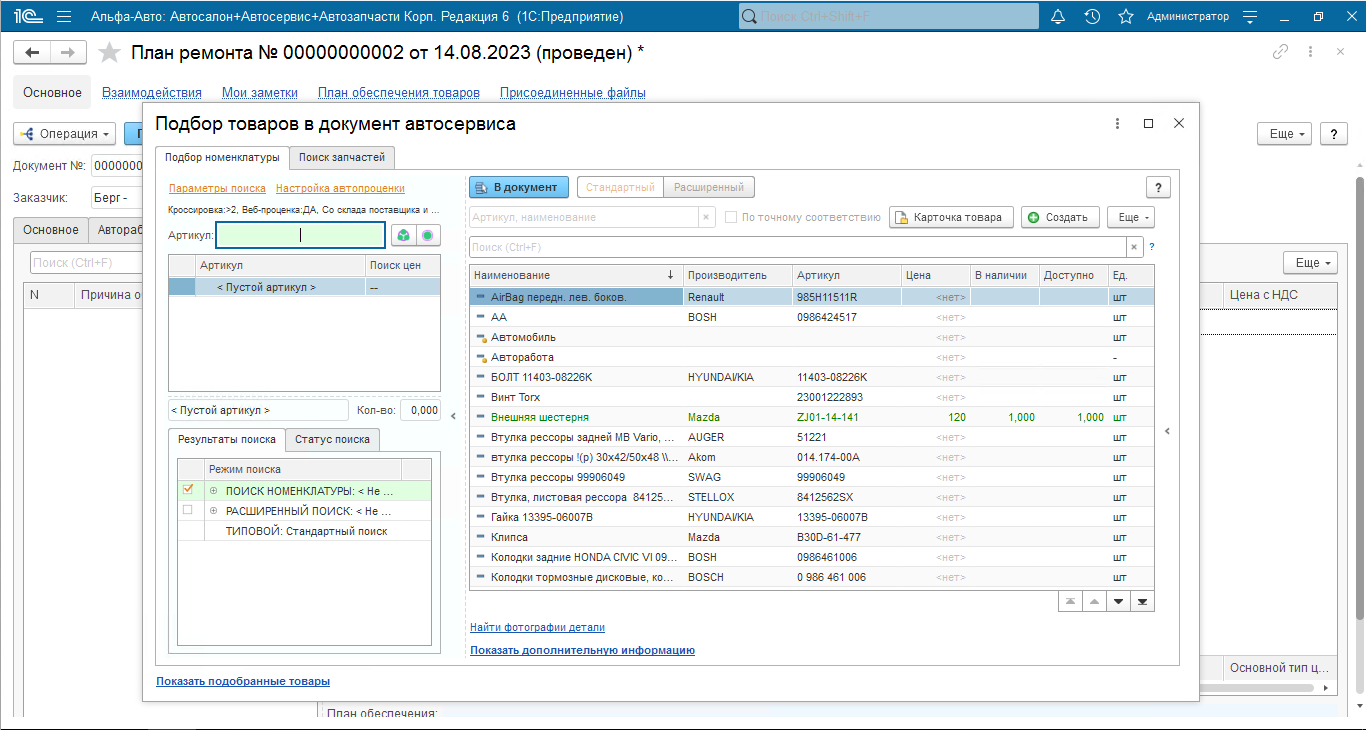The width and height of the screenshot is (1366, 730).
Task: Open Мои заметки navigation link
Action: 260,92
